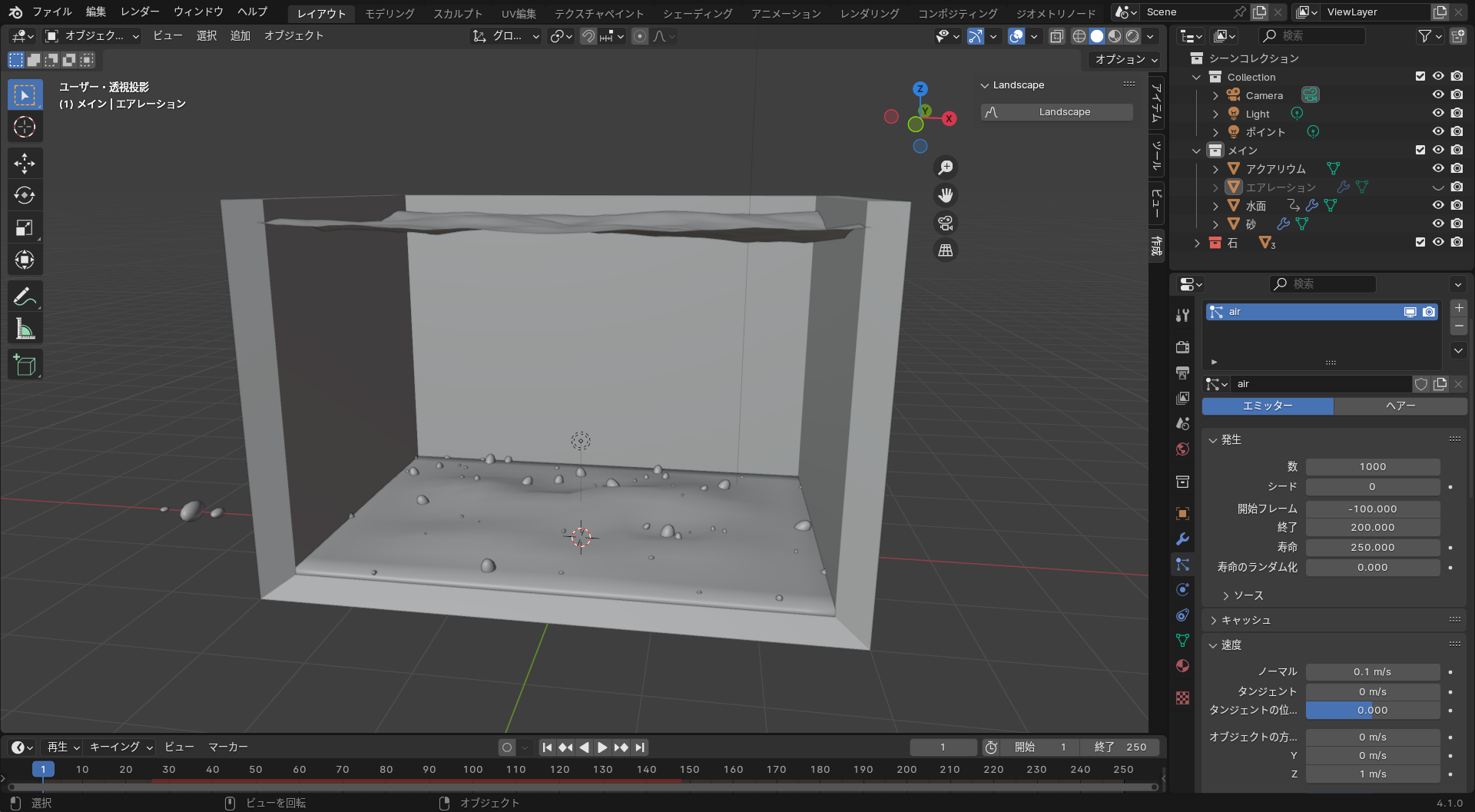This screenshot has height=812, width=1475.
Task: Switch to the モデリング workspace tab
Action: click(389, 13)
